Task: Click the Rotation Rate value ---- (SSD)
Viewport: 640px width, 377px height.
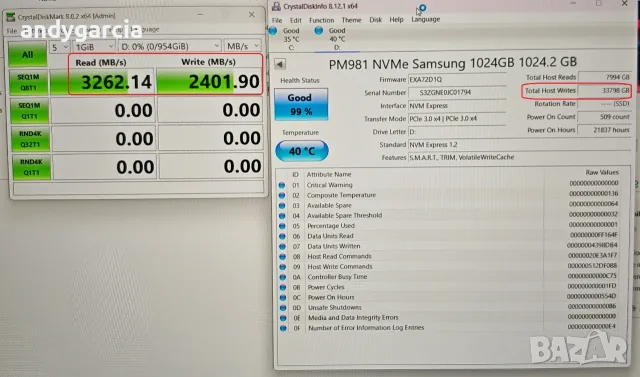Action: point(605,104)
